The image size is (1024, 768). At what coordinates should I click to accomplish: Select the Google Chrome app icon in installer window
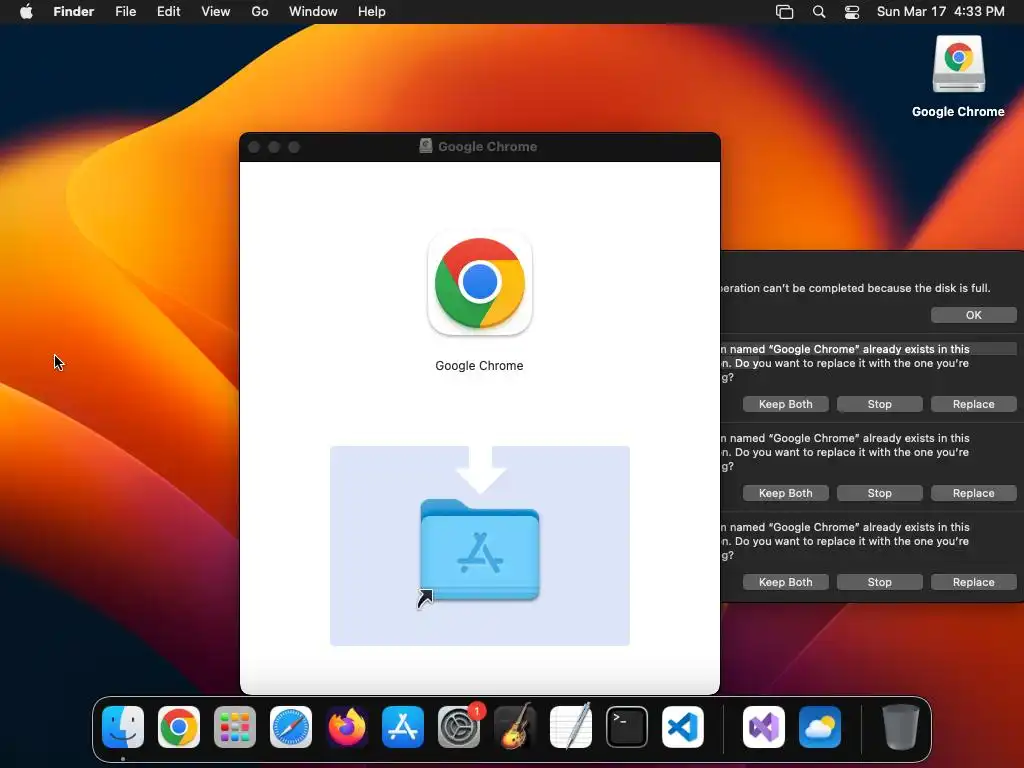(480, 283)
